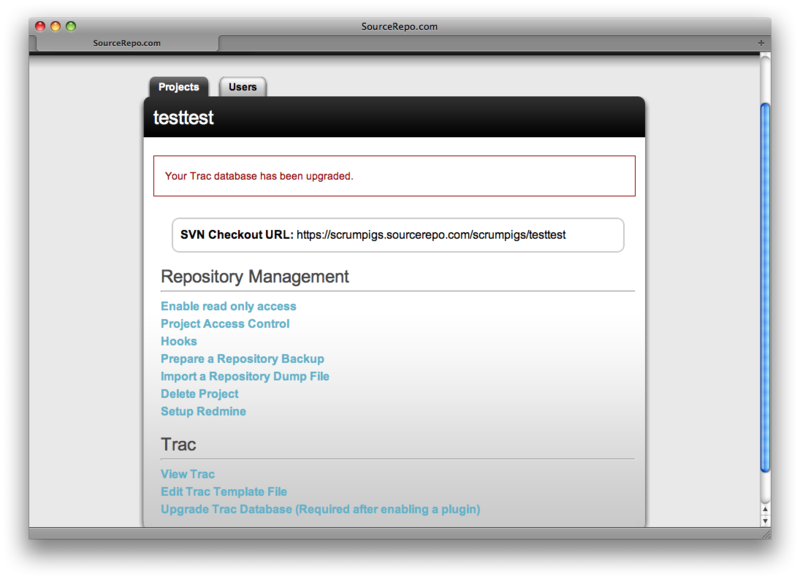Click the scrollbar up arrow

click(x=765, y=509)
